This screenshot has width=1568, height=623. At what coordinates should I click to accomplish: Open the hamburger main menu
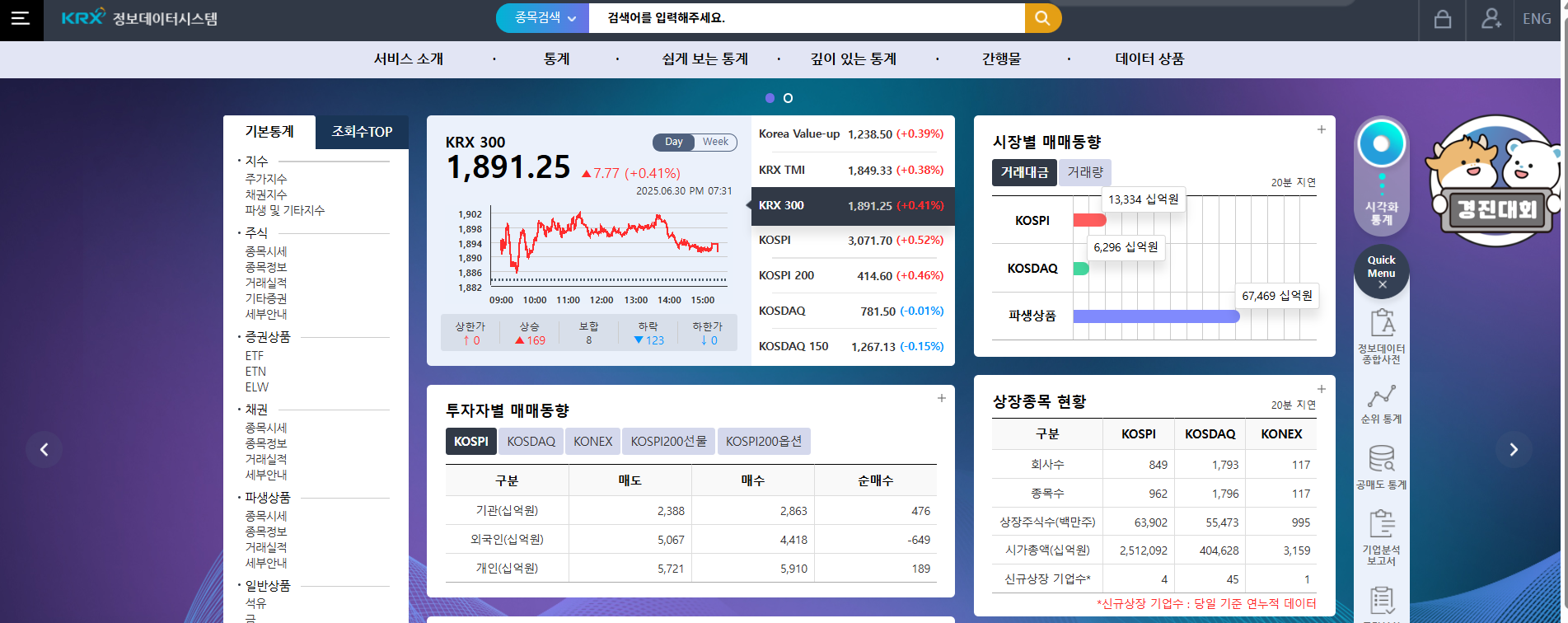click(x=21, y=18)
